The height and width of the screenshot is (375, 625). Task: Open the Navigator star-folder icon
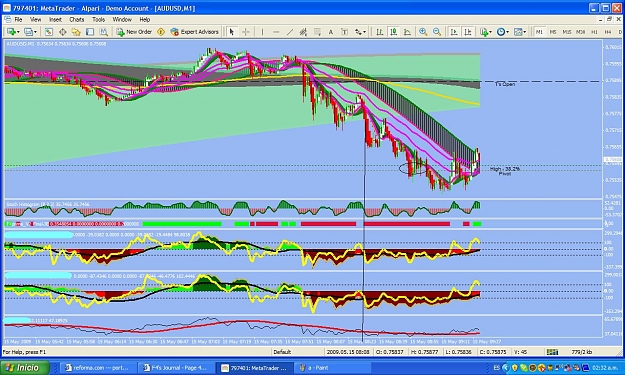point(76,32)
